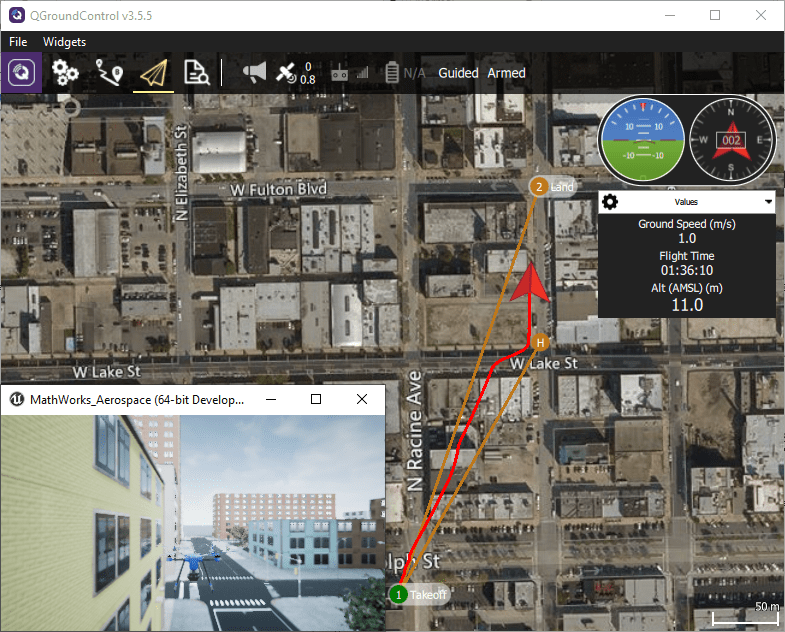The image size is (785, 632).
Task: Select the Takeoff waypoint 1 marker
Action: pos(399,594)
